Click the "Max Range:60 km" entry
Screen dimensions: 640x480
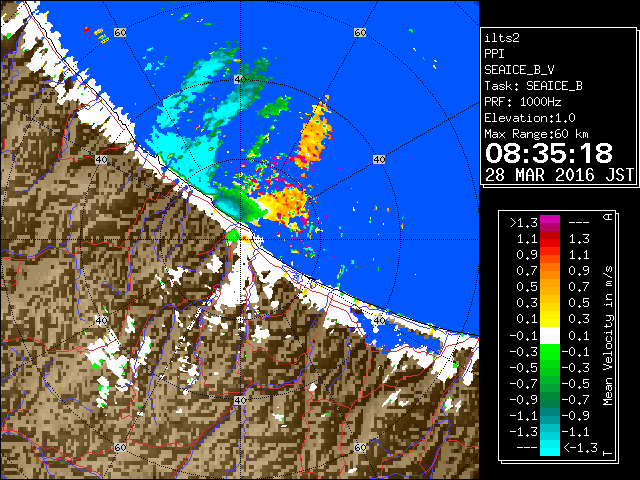(536, 134)
